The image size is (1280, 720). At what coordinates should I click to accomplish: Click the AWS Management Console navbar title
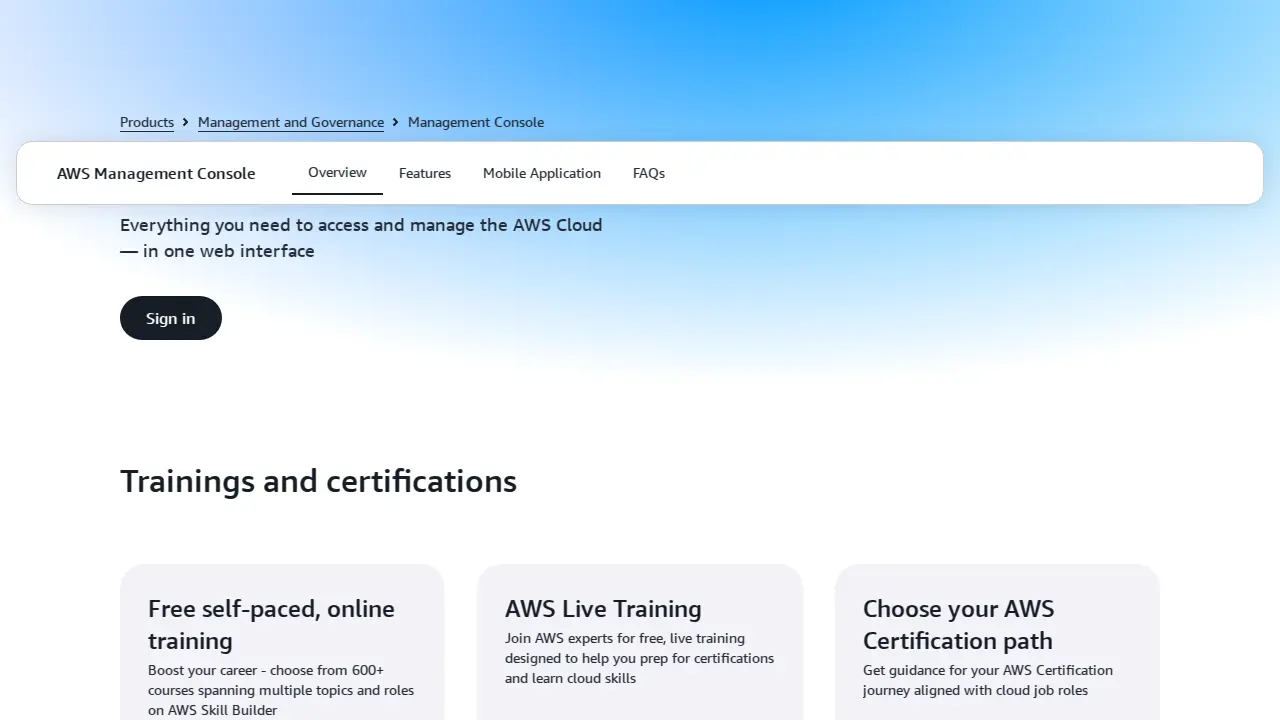click(156, 173)
